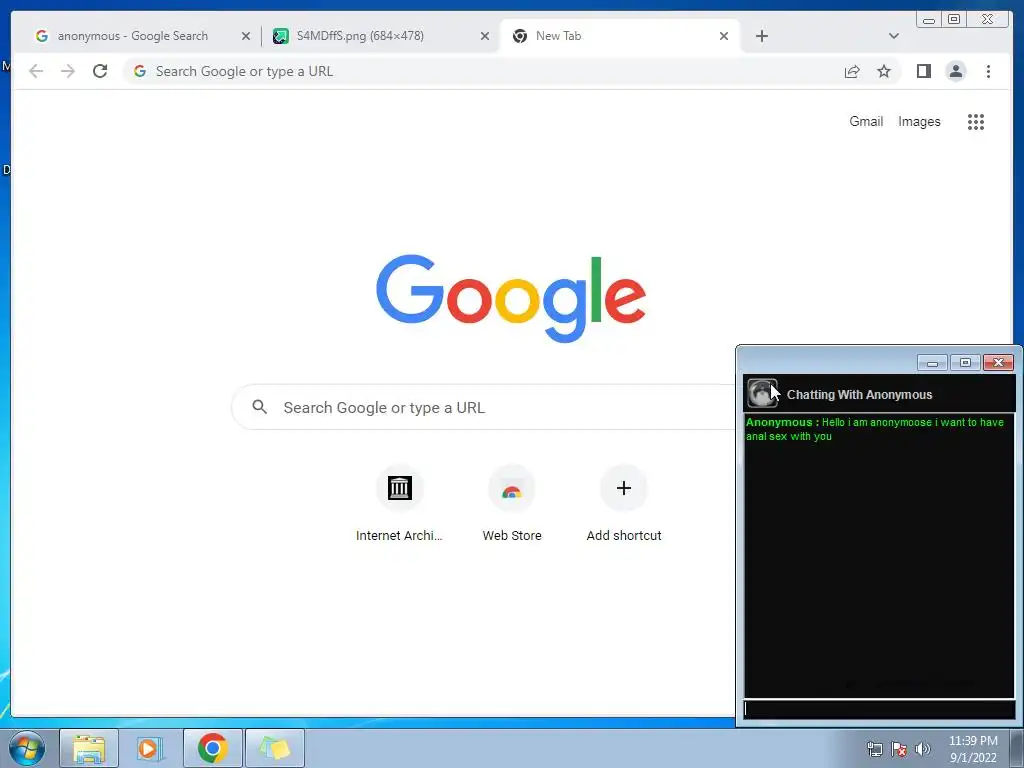Open Images link
This screenshot has width=1024, height=768.
919,121
